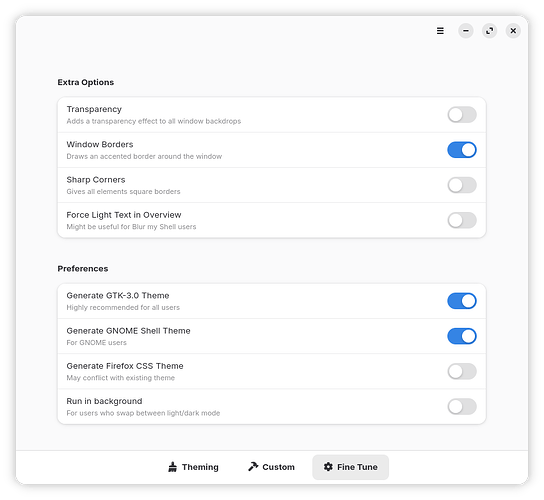The height and width of the screenshot is (500, 544).
Task: Toggle Run in background on
Action: [462, 407]
